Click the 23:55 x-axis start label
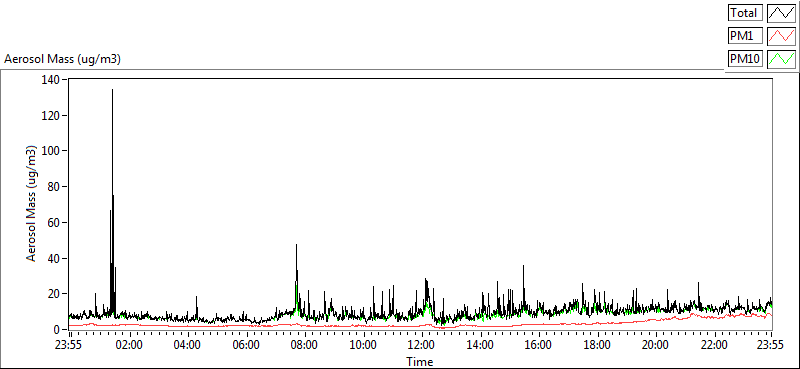The height and width of the screenshot is (369, 800). point(71,345)
